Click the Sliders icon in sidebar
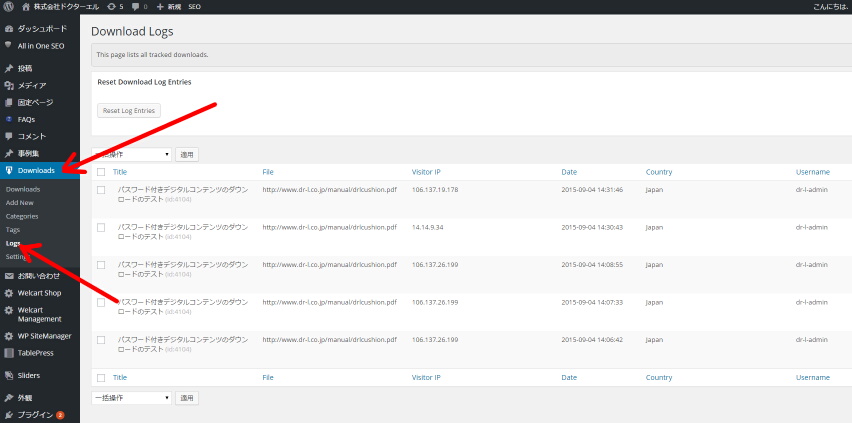 tap(9, 375)
